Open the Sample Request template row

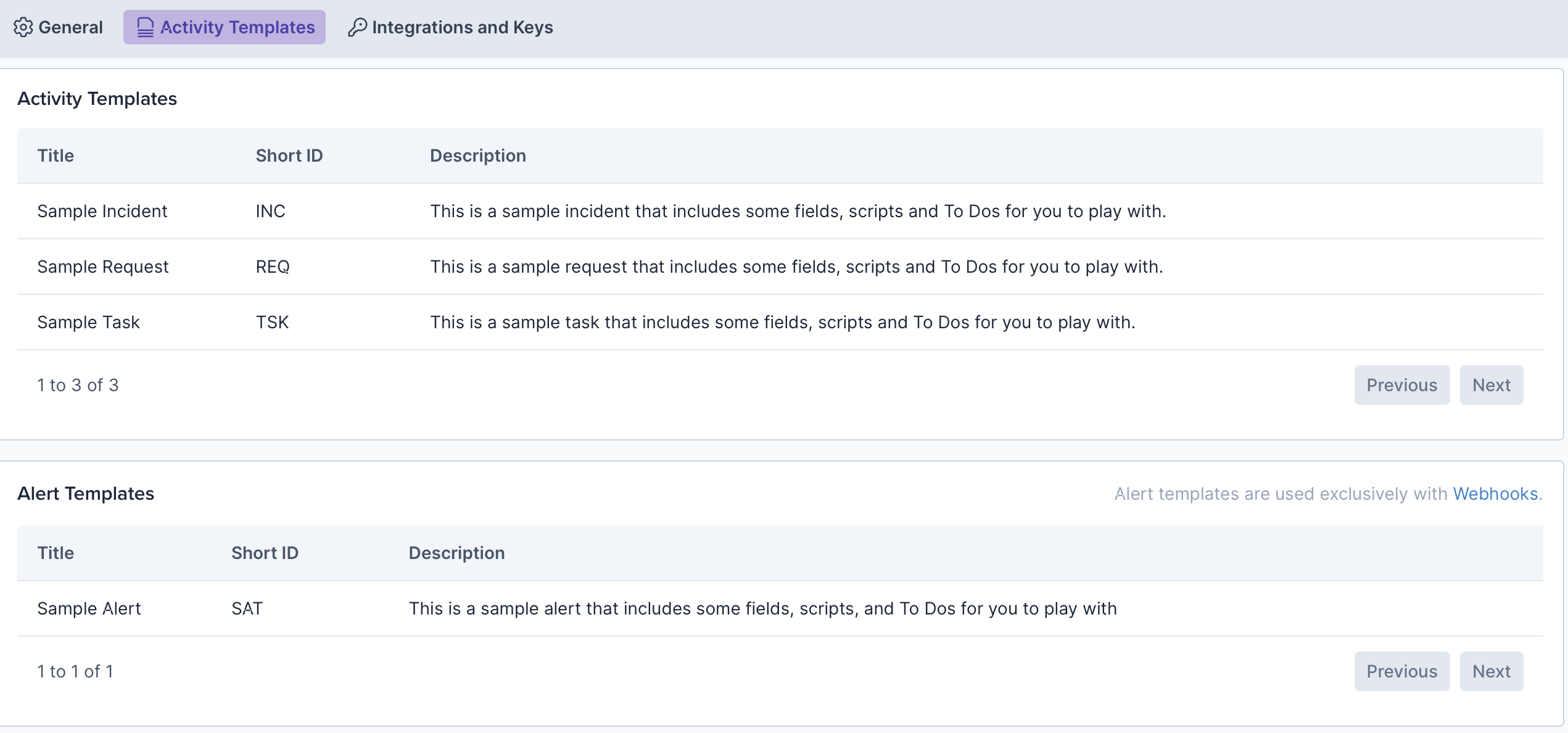coord(103,267)
